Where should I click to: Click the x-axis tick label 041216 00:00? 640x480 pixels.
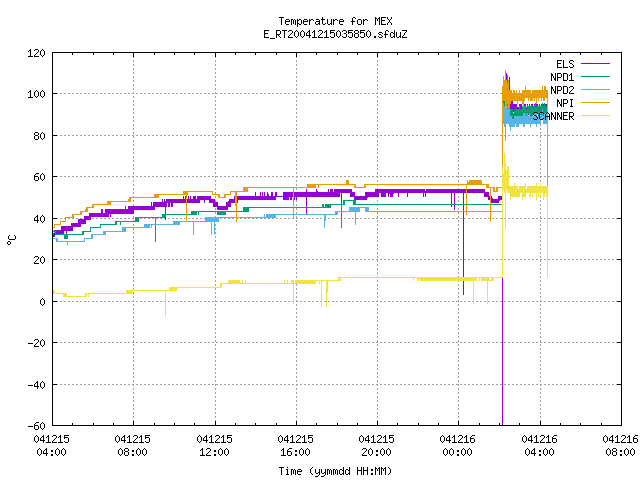(458, 446)
